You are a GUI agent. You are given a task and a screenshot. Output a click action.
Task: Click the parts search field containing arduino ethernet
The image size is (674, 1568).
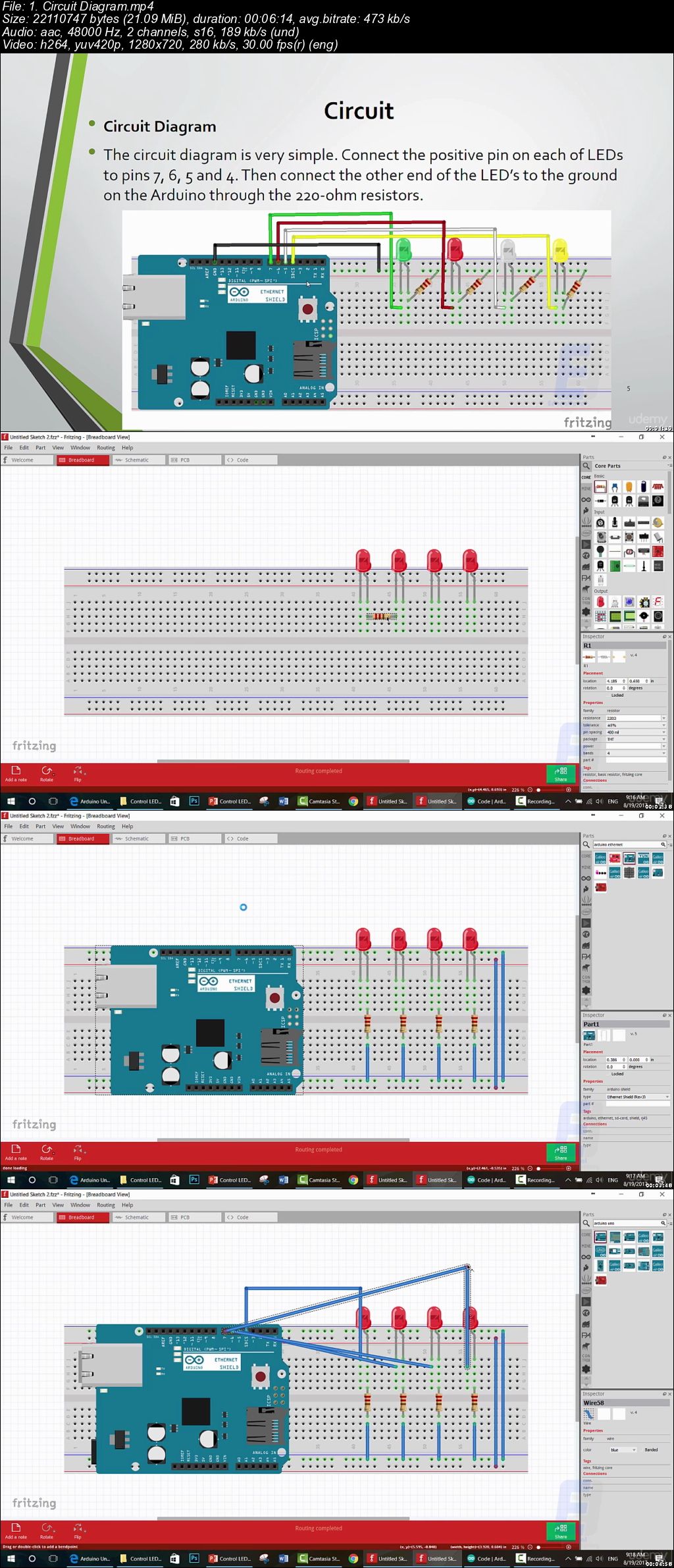point(630,844)
